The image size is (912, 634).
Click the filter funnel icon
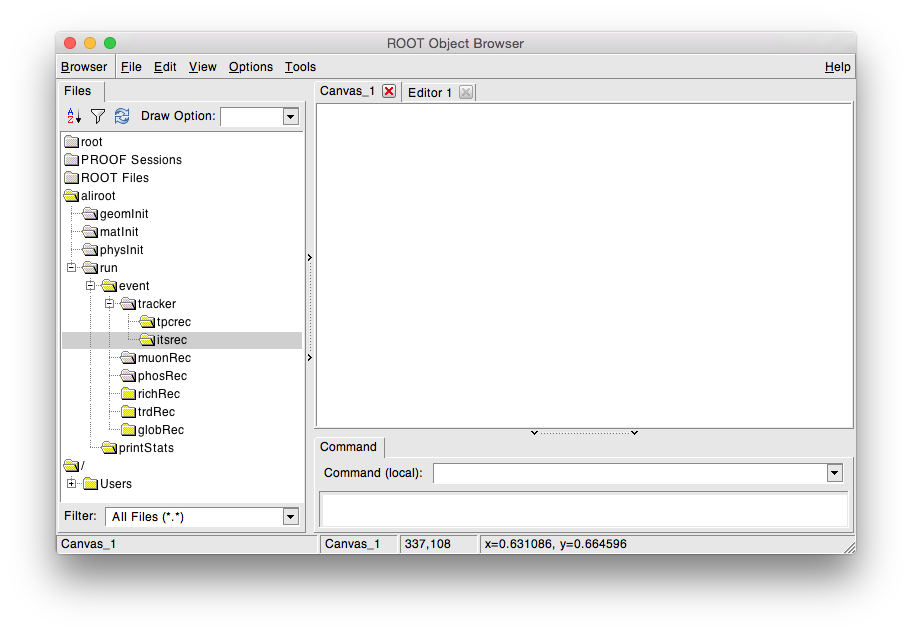(x=98, y=116)
